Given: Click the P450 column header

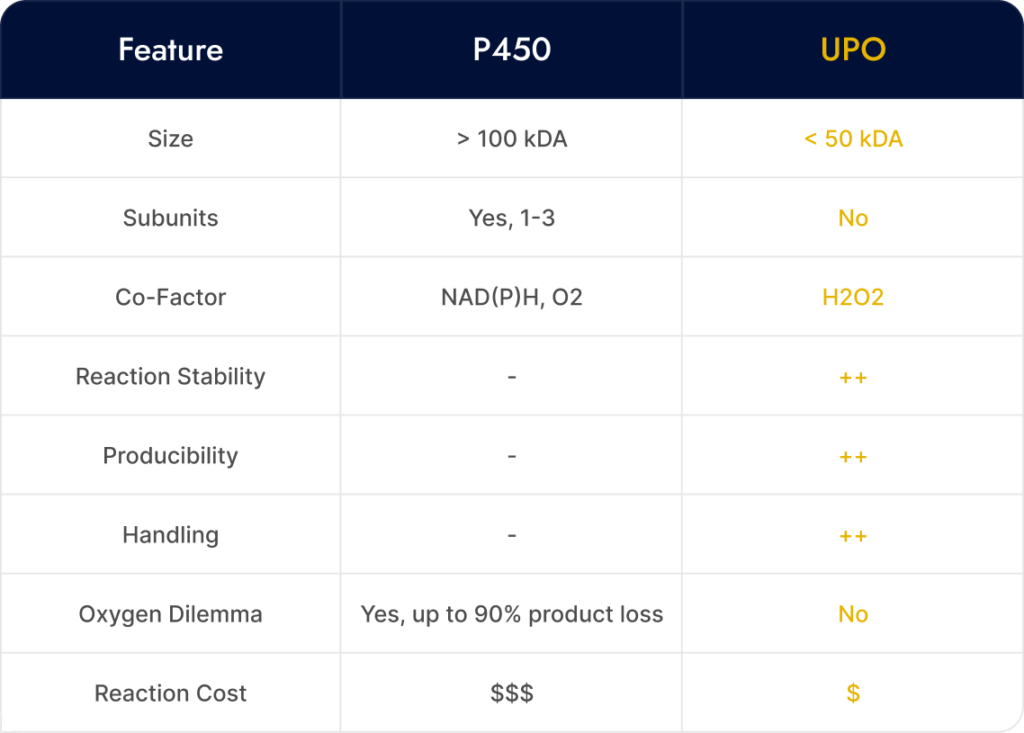Looking at the screenshot, I should coord(511,50).
